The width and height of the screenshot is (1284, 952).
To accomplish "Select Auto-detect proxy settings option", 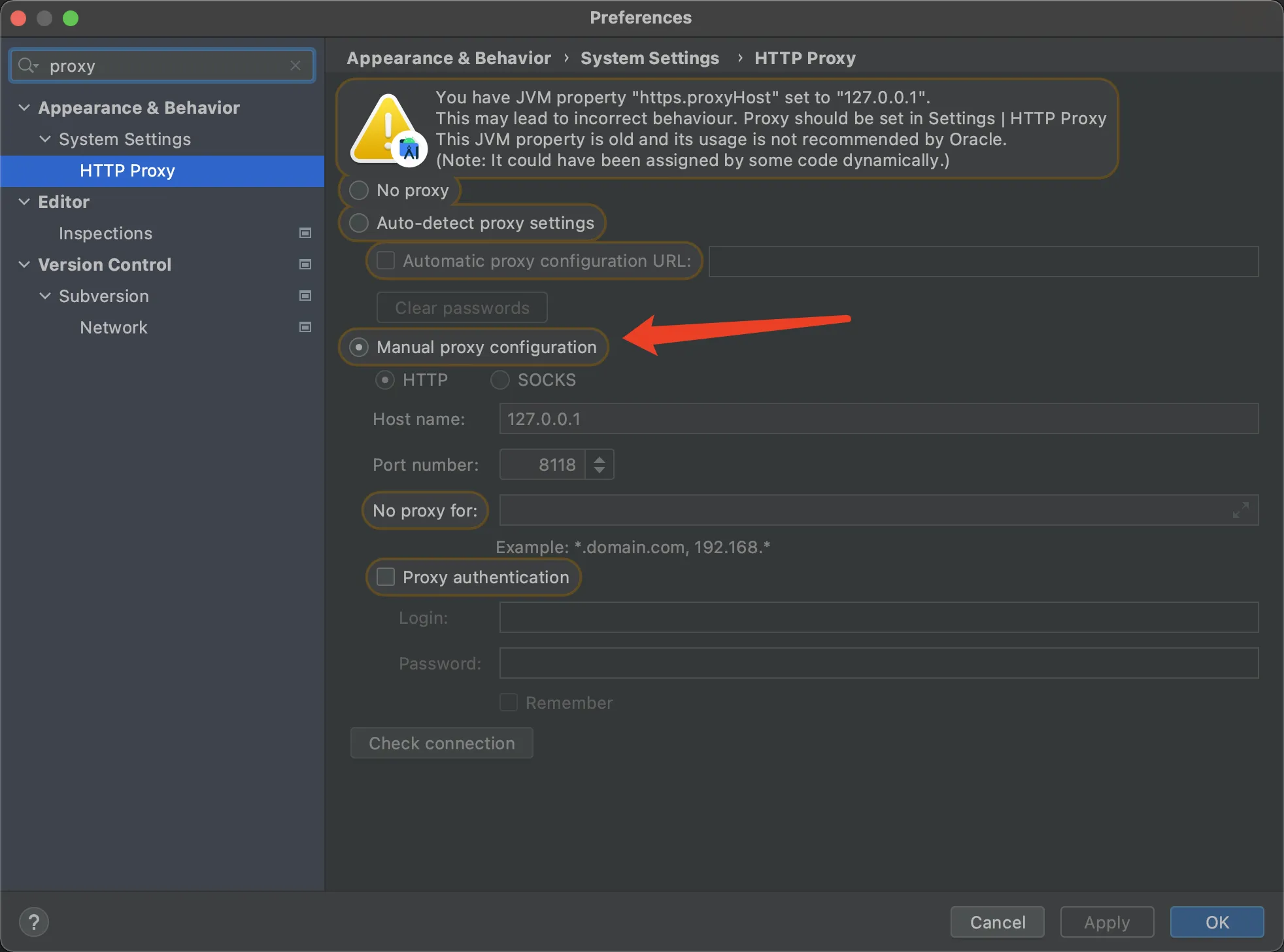I will click(359, 223).
